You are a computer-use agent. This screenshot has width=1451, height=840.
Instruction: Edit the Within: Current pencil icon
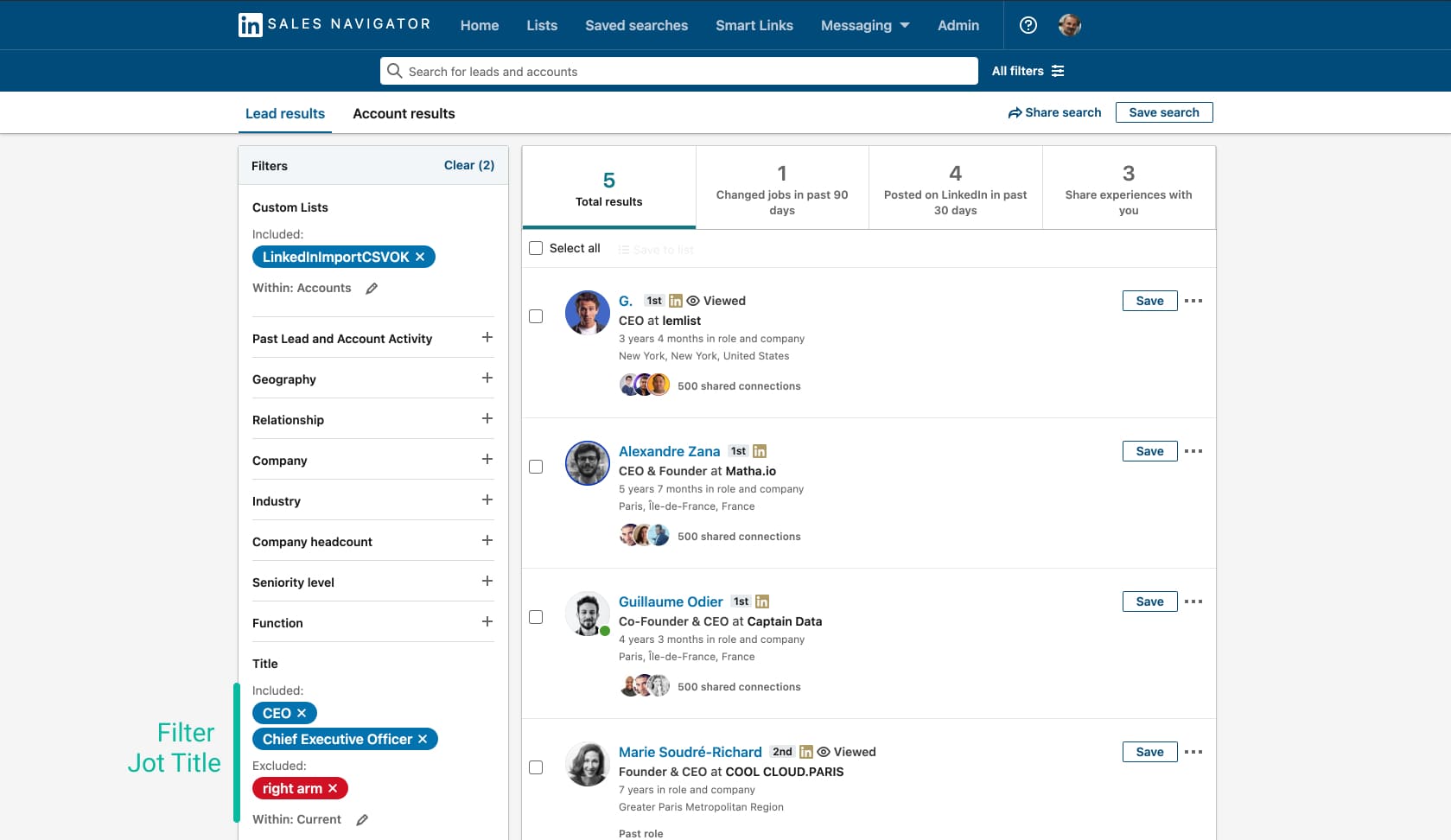(x=362, y=820)
